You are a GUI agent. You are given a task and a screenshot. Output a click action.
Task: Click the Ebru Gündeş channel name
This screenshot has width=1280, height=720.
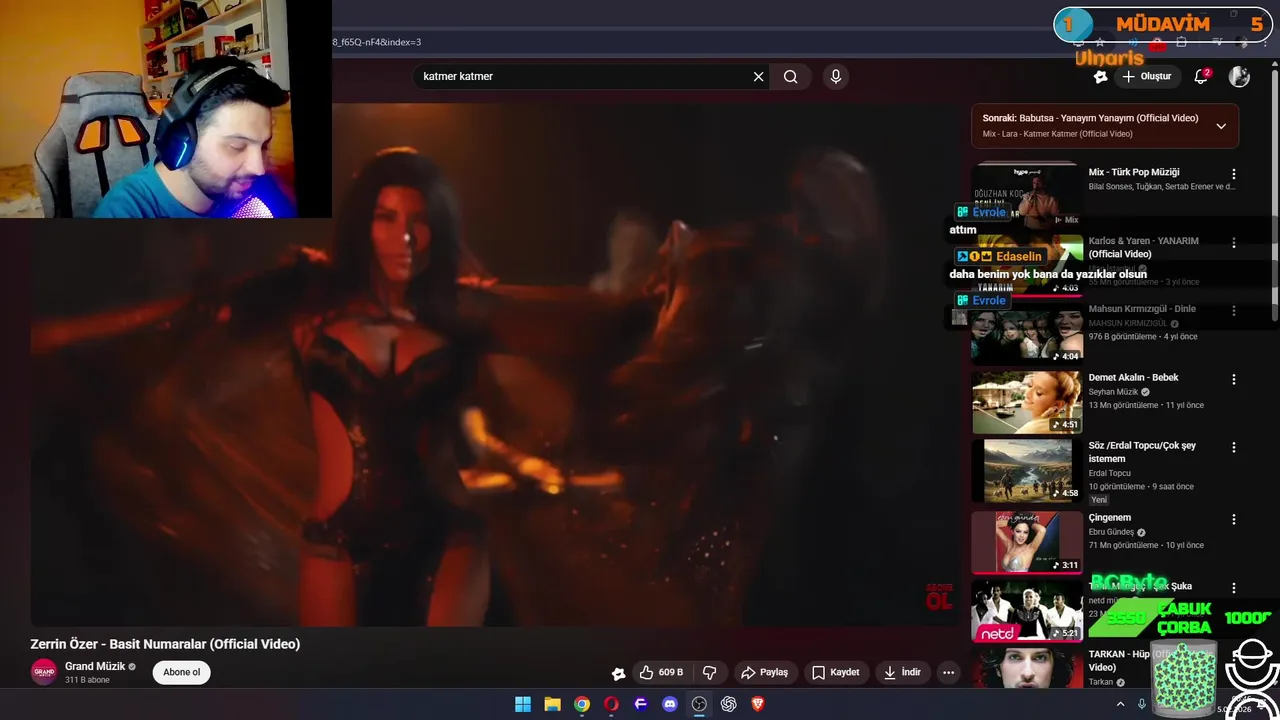1111,532
